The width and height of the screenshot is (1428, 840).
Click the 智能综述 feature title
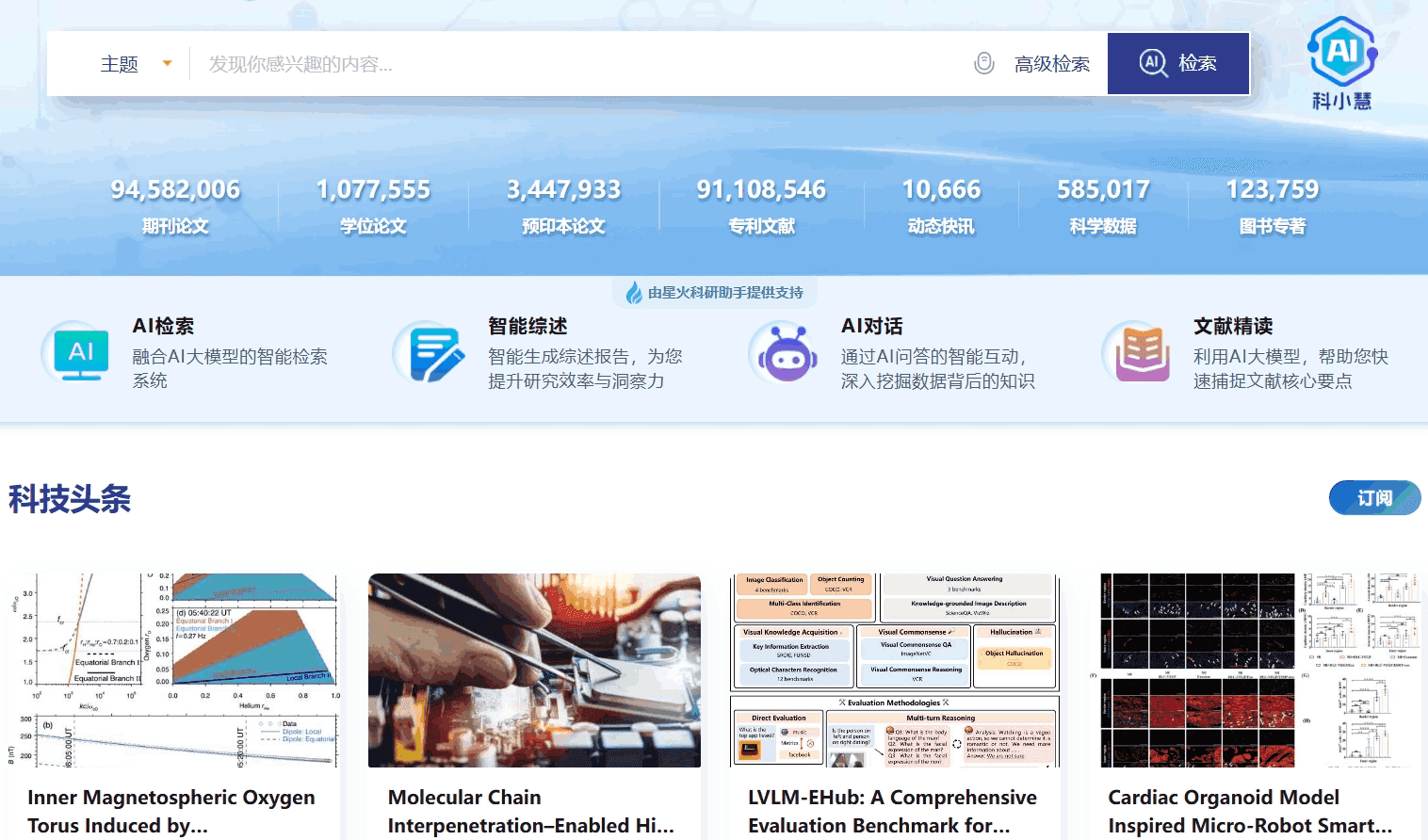(527, 326)
